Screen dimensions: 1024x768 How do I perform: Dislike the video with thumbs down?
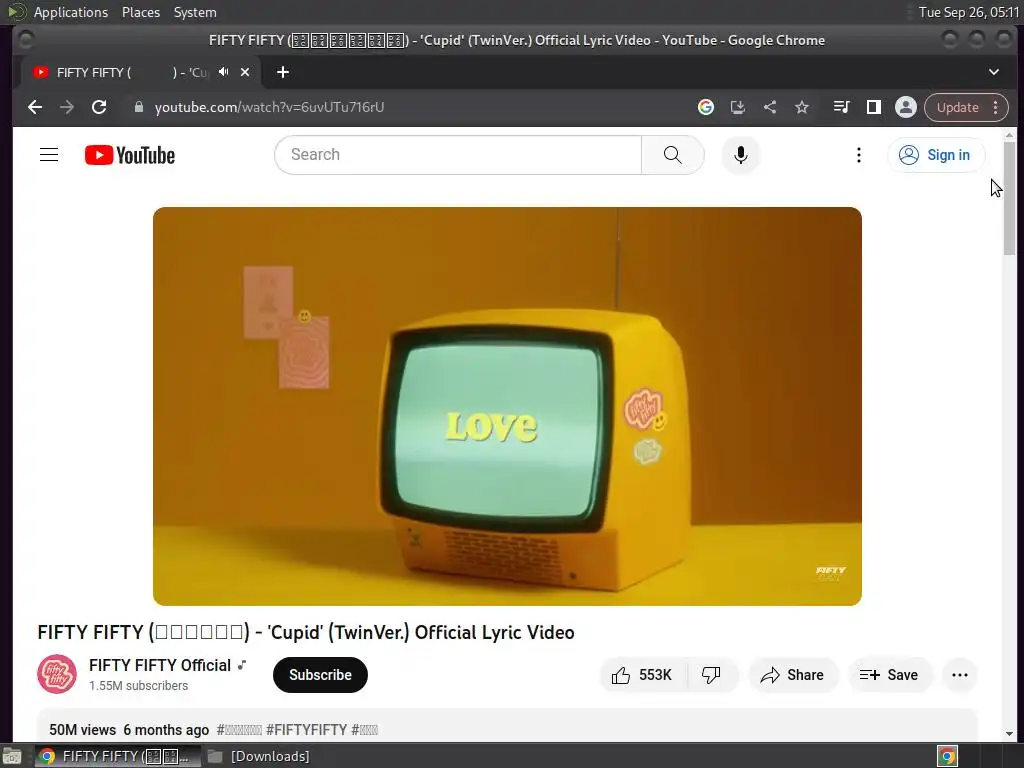[x=711, y=675]
